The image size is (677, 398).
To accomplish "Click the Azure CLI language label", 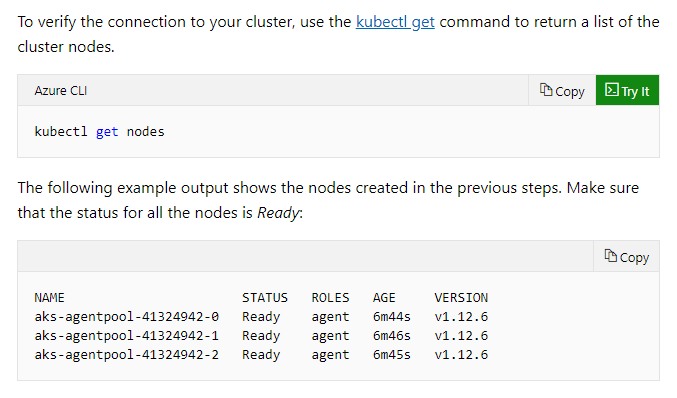I will (x=61, y=91).
